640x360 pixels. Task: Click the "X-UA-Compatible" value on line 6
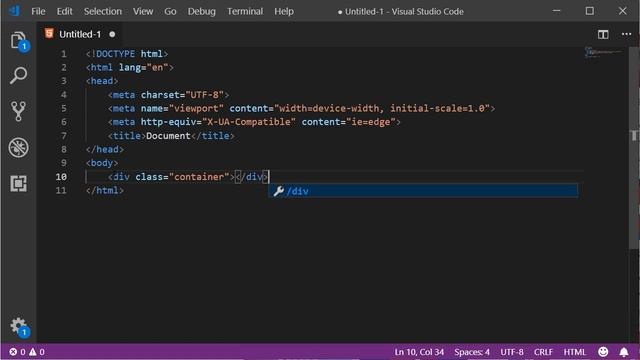coord(249,122)
